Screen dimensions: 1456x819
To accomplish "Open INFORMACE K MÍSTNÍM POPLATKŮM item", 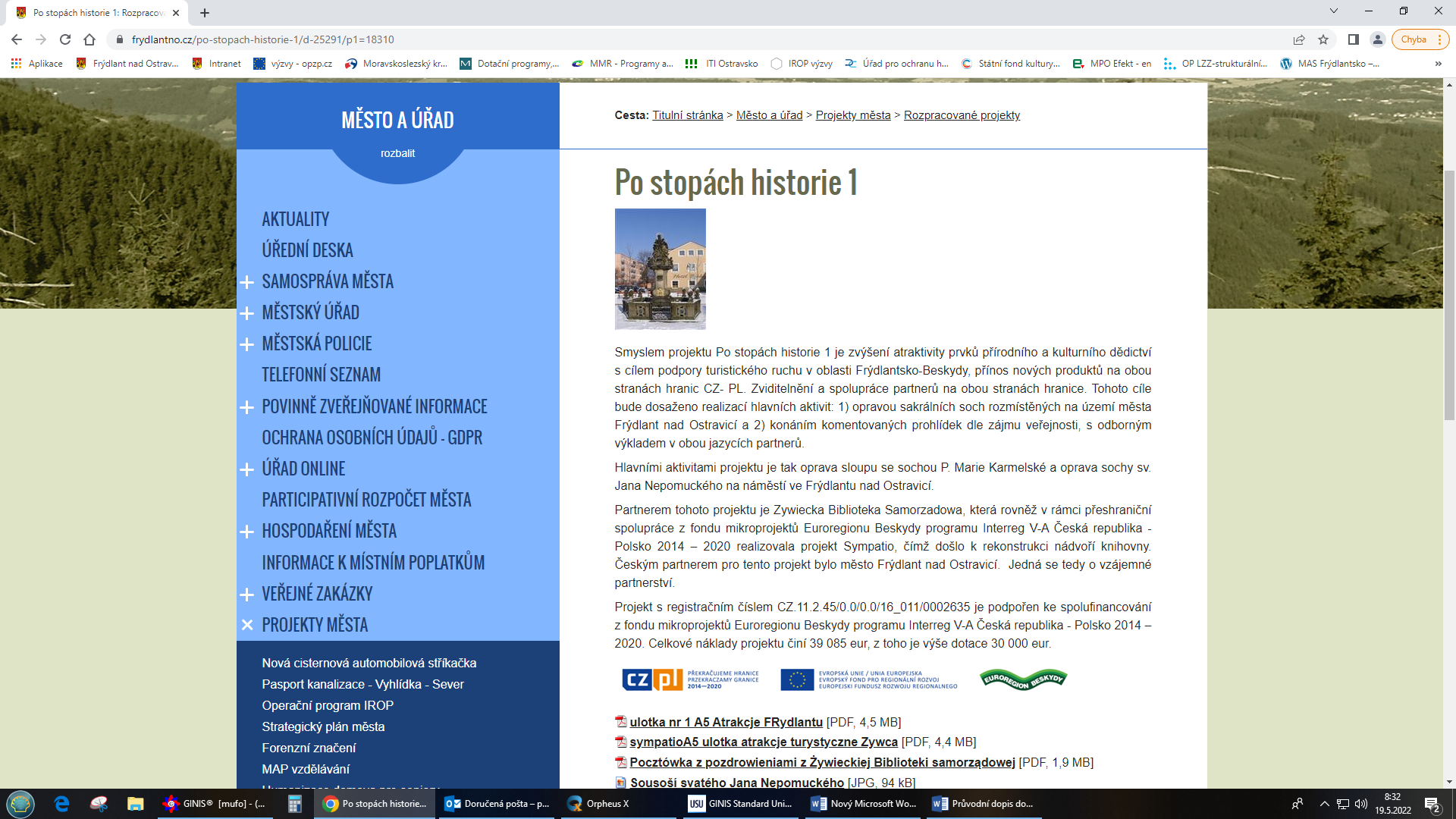I will coord(373,563).
